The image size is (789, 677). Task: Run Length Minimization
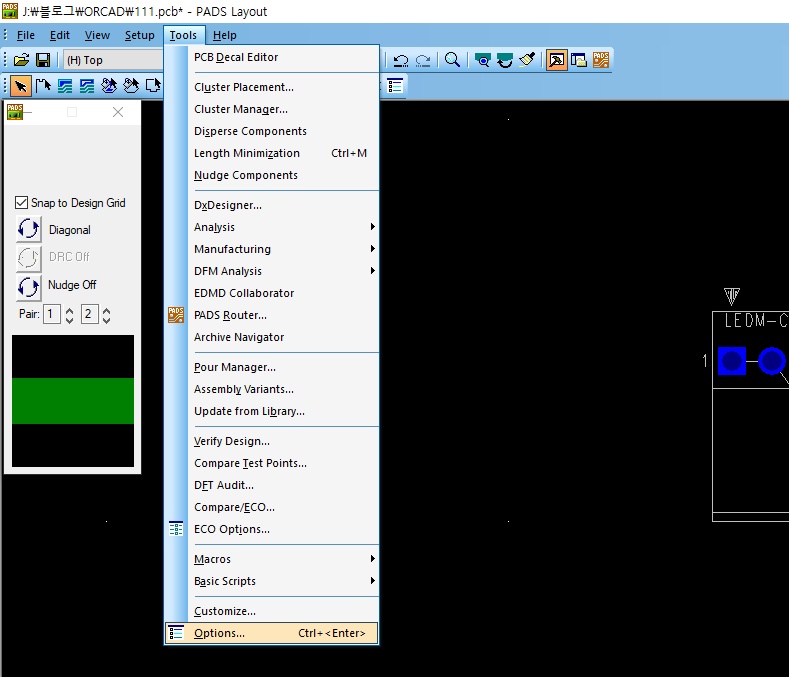pyautogui.click(x=285, y=154)
